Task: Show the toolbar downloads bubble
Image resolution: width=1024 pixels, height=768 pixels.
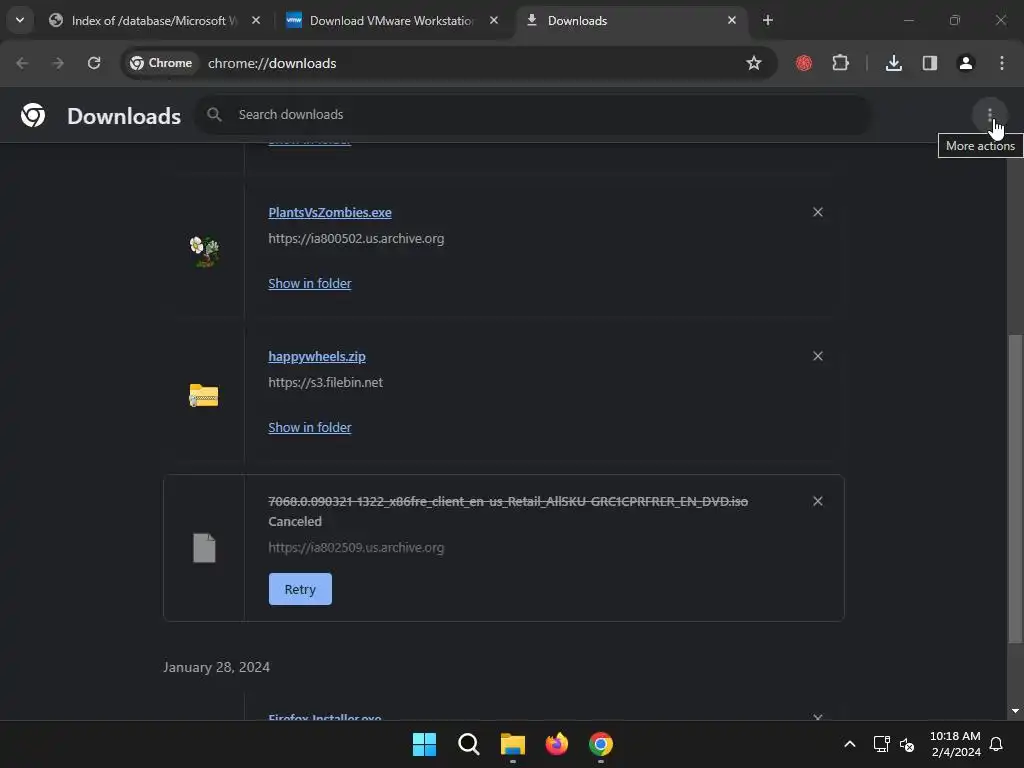Action: click(x=894, y=63)
